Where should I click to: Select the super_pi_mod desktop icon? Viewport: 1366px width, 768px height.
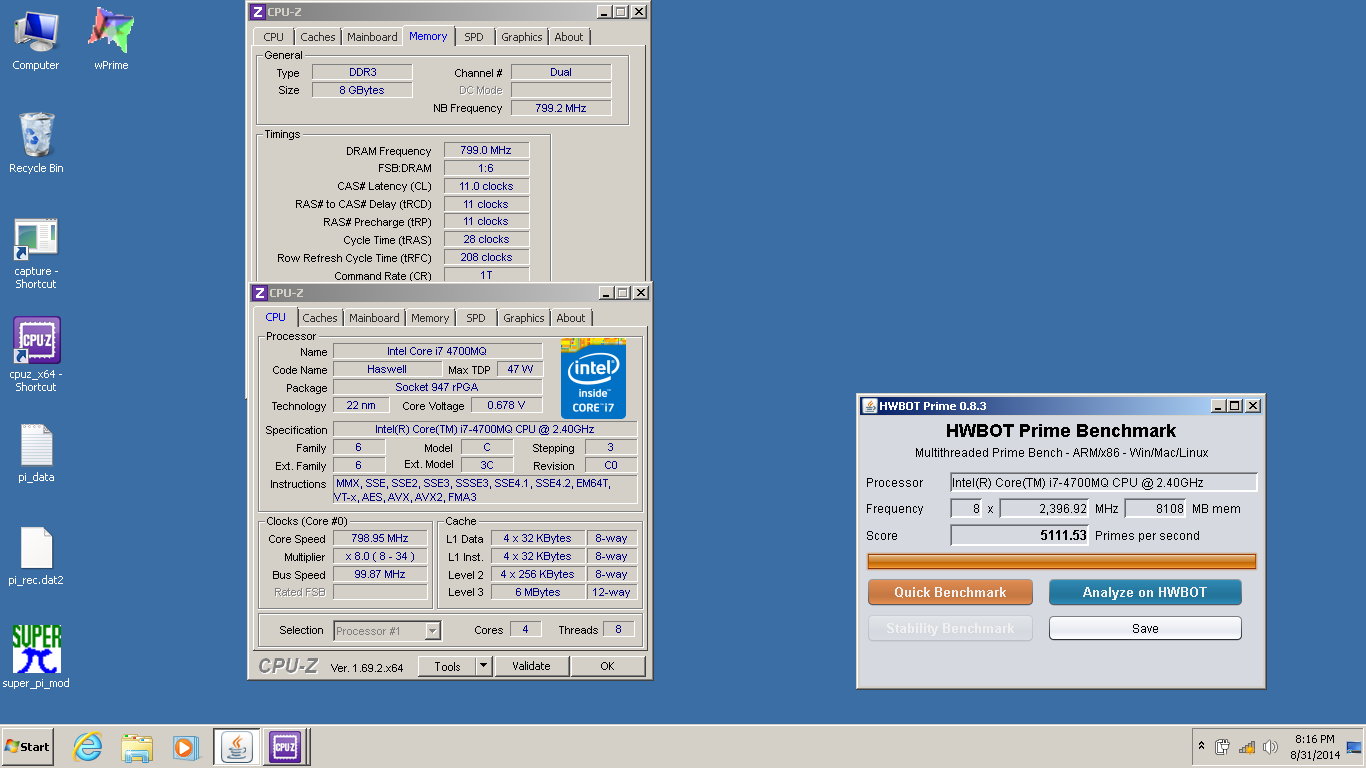pyautogui.click(x=36, y=657)
